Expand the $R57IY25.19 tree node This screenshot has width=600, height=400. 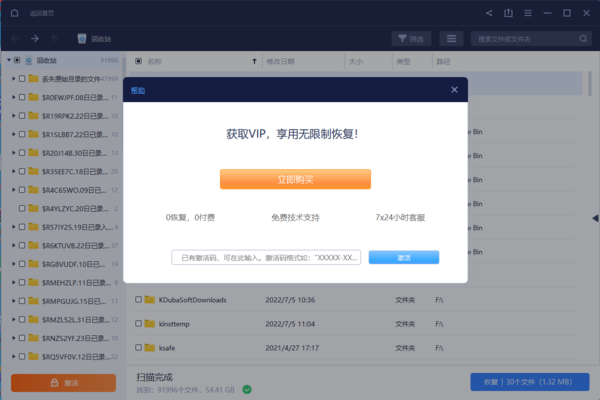[x=14, y=227]
